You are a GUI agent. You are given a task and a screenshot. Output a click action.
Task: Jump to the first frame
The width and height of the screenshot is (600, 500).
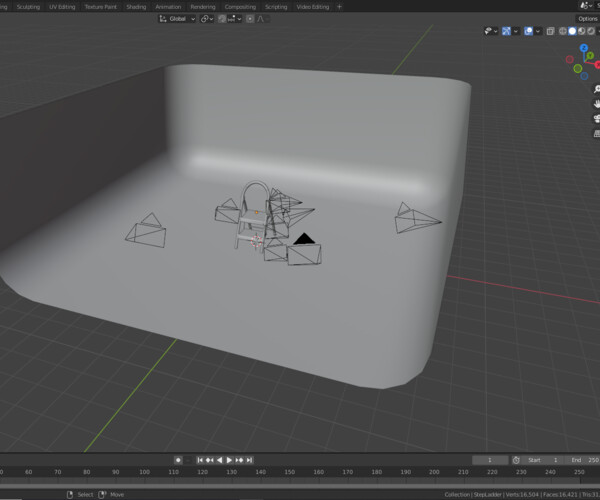(200, 460)
